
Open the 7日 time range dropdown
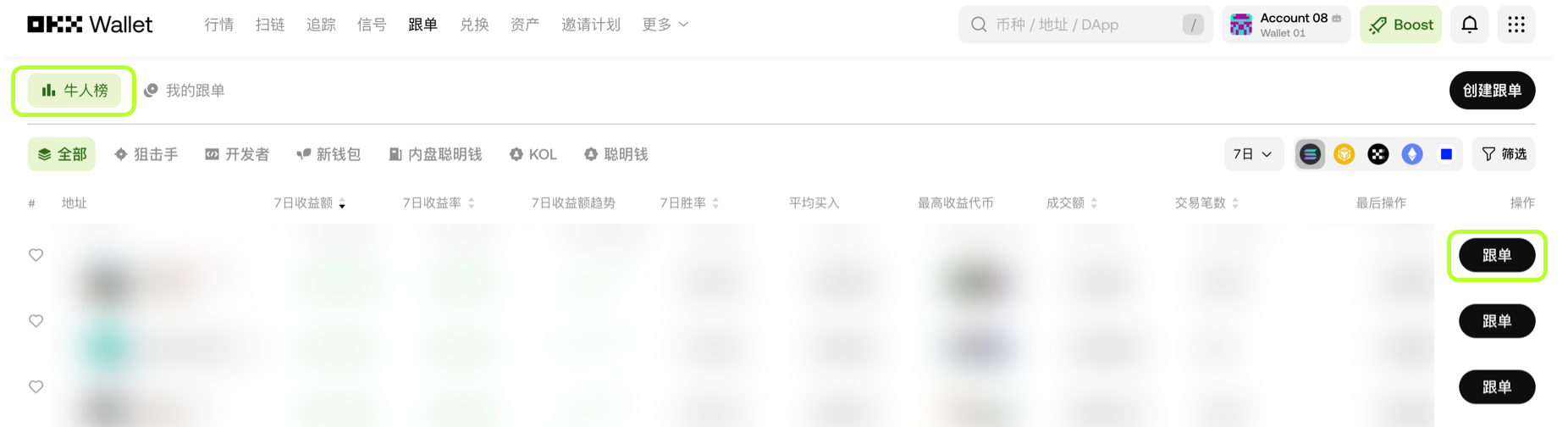click(1253, 154)
